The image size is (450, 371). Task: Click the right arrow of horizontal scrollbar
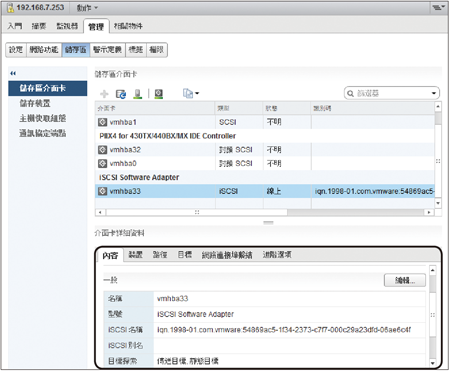click(x=429, y=212)
